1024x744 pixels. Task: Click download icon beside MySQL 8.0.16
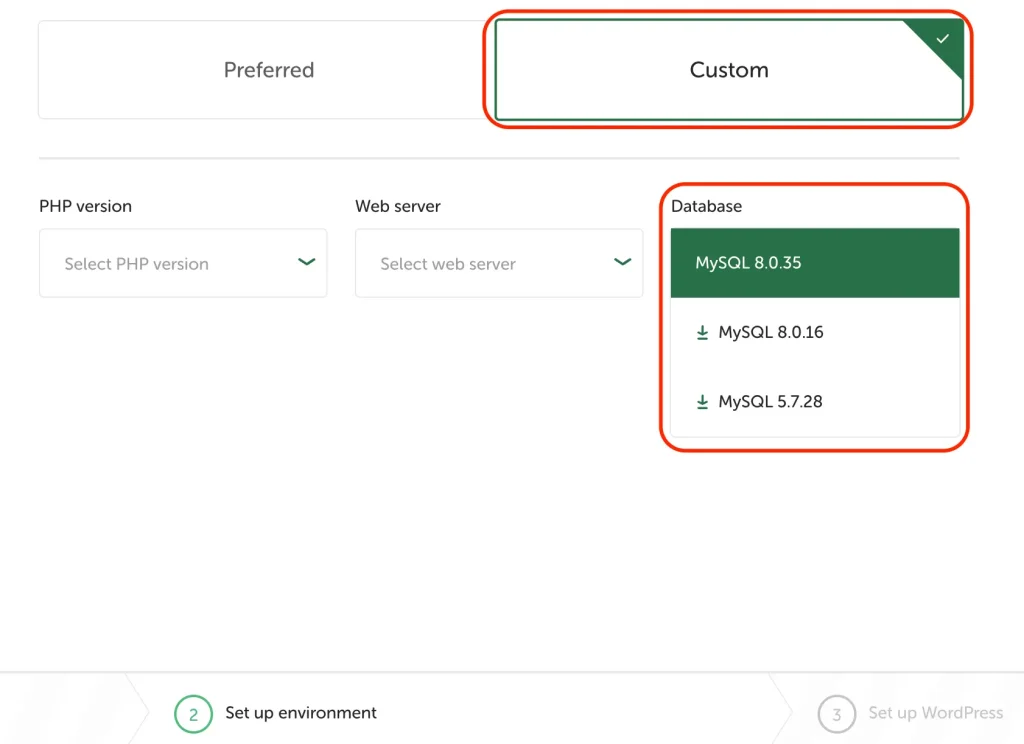(702, 333)
